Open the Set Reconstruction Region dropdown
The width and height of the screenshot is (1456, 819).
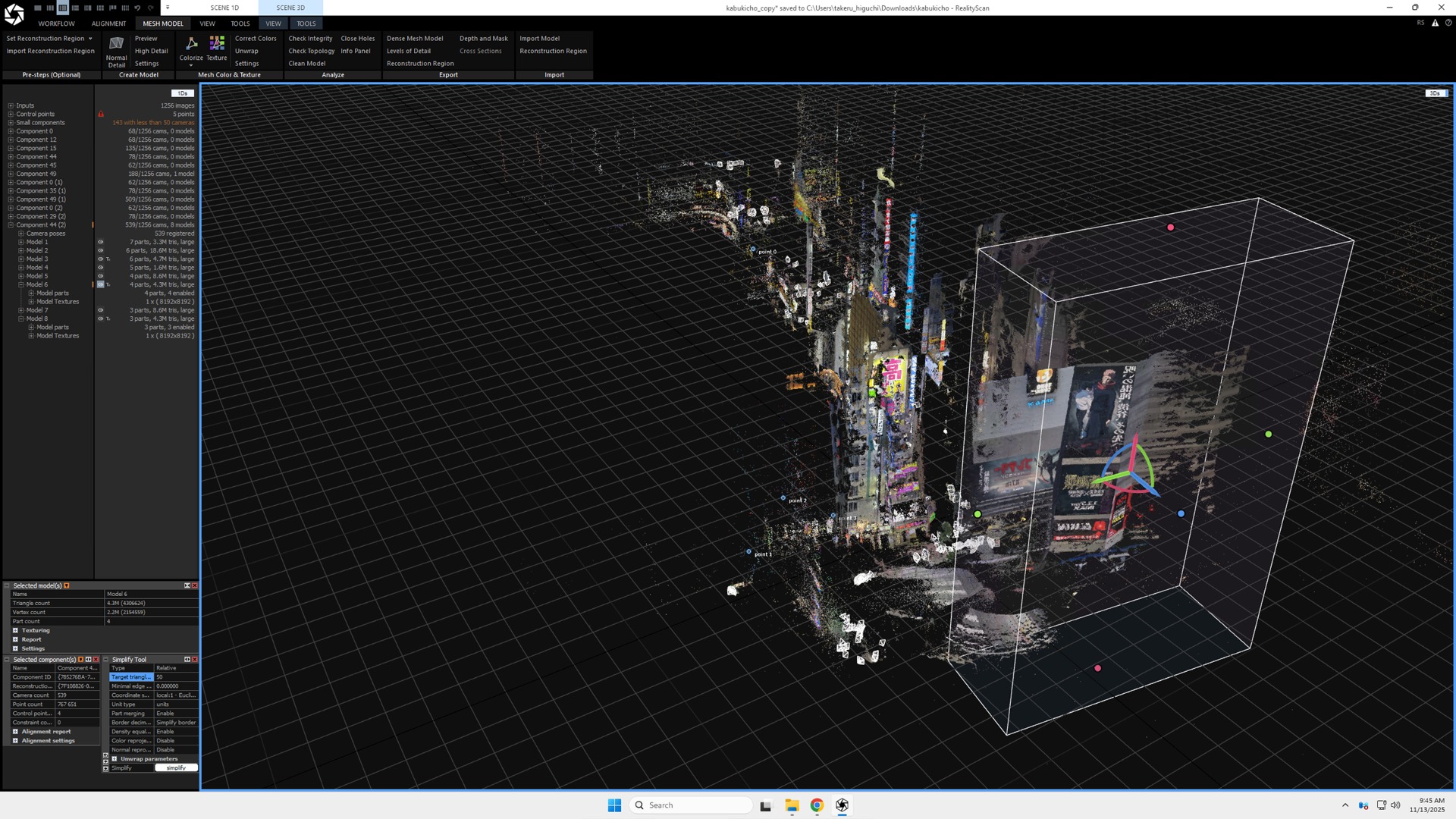pyautogui.click(x=90, y=39)
